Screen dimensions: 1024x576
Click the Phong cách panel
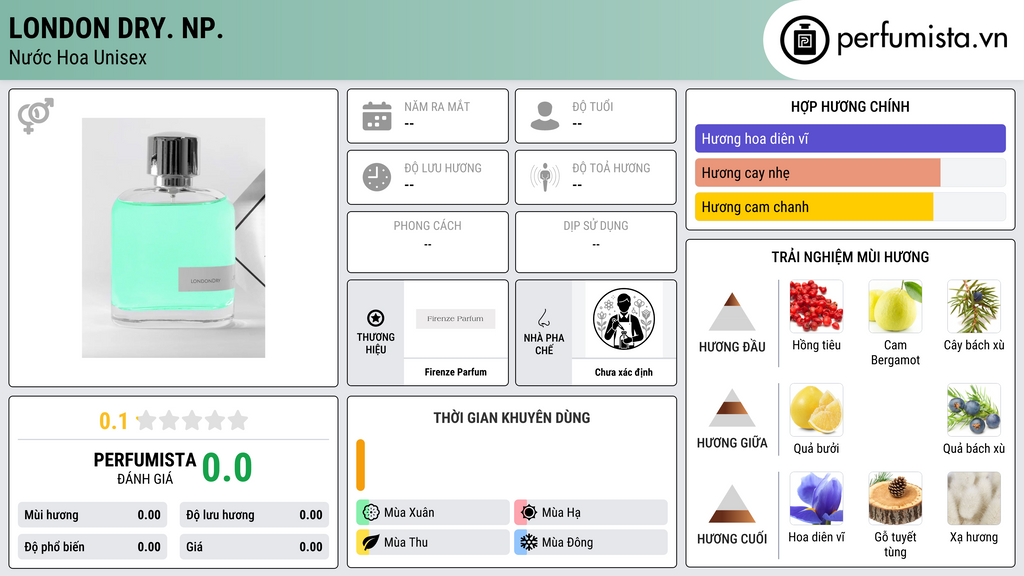pos(428,242)
